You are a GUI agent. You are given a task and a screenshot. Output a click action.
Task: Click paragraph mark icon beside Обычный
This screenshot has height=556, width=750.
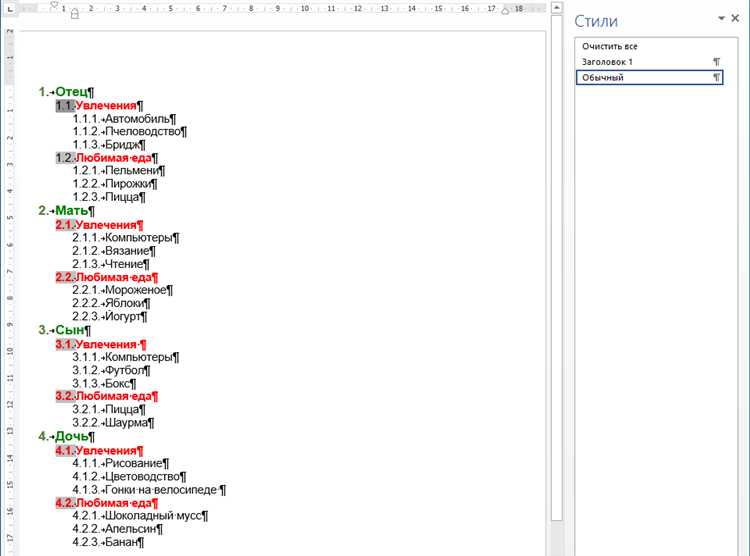point(716,78)
